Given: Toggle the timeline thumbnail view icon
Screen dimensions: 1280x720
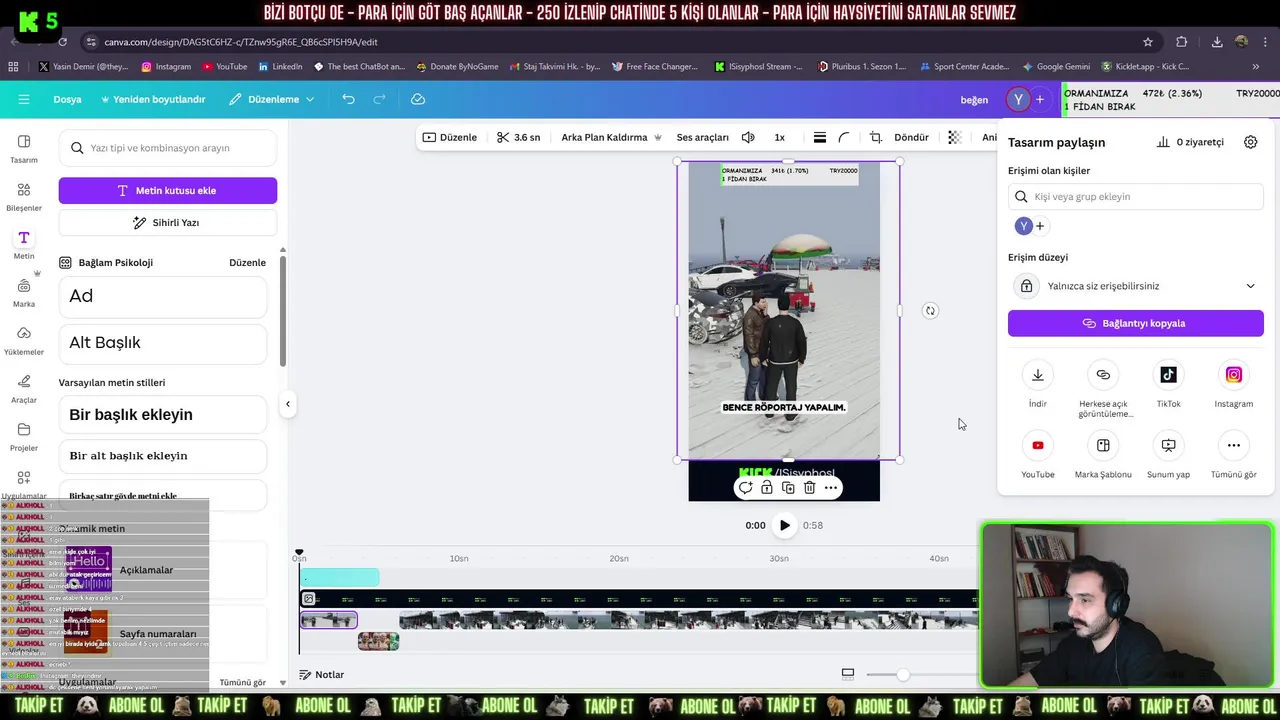Looking at the screenshot, I should (848, 674).
